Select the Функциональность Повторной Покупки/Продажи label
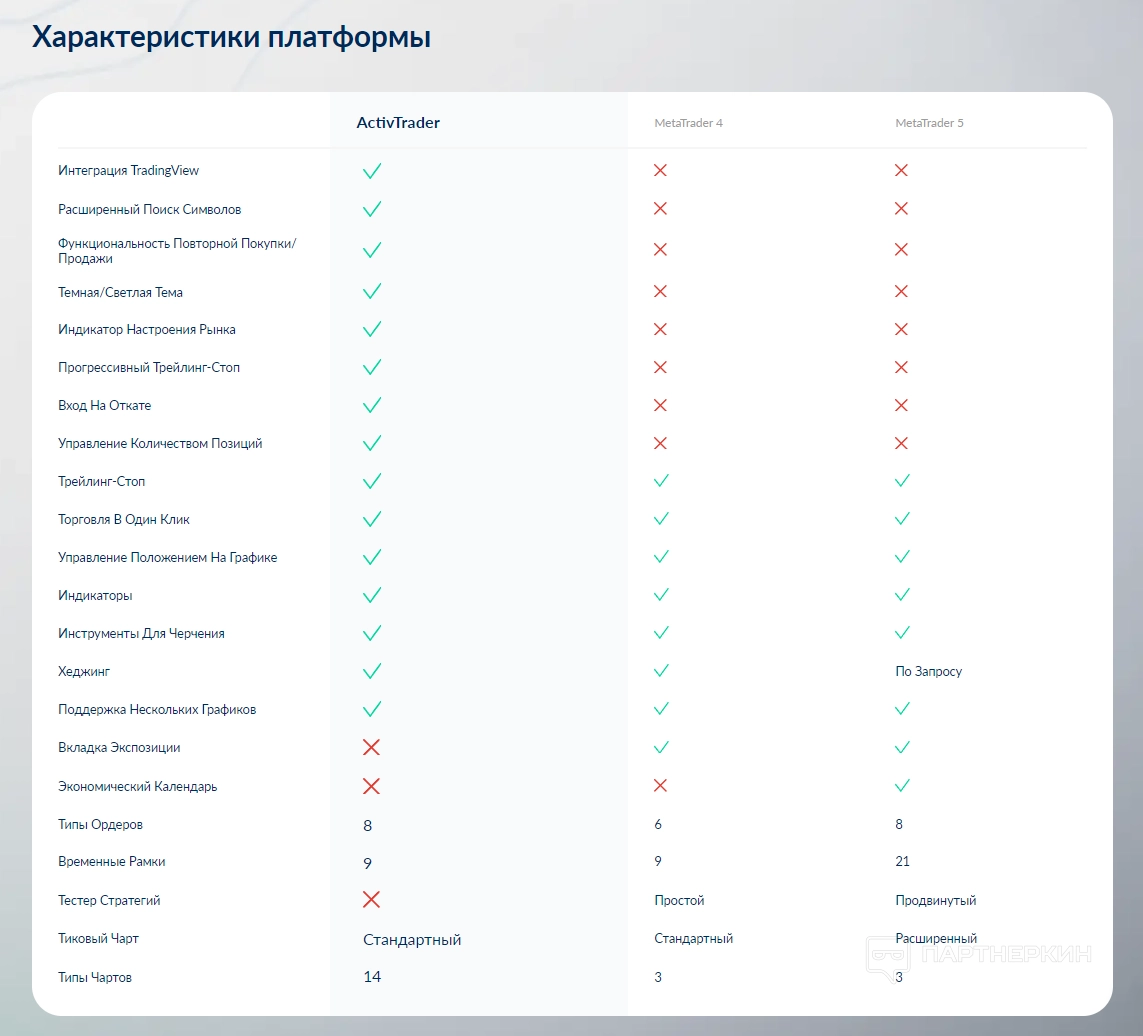 click(177, 250)
